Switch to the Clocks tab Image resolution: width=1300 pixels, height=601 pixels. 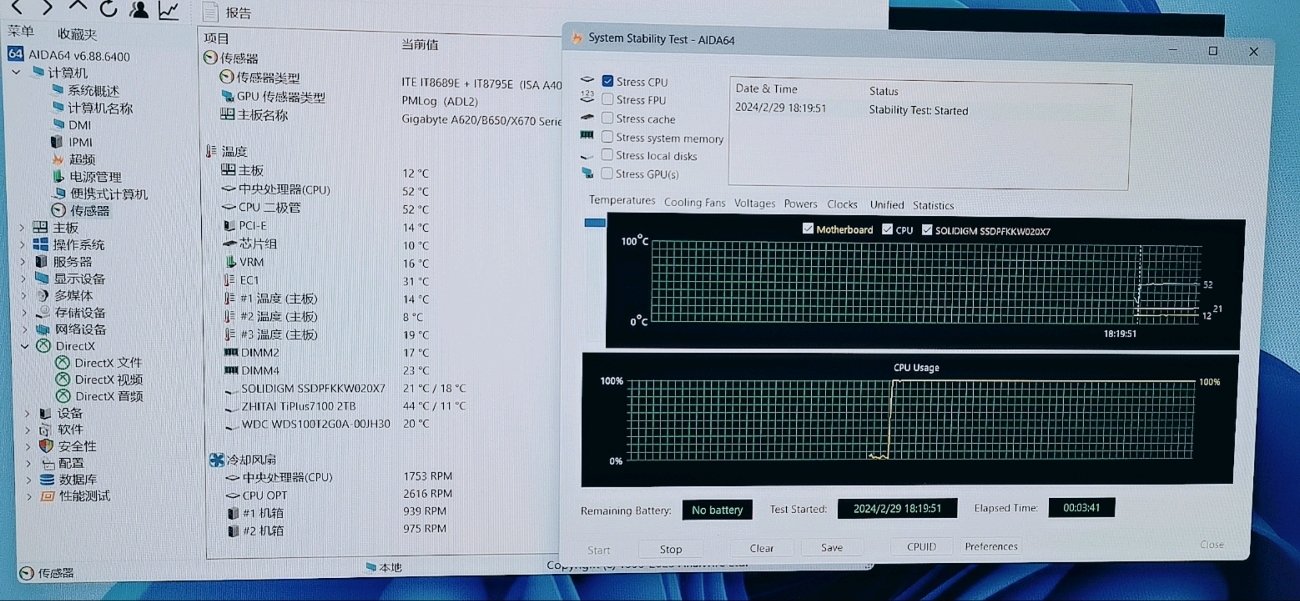842,204
